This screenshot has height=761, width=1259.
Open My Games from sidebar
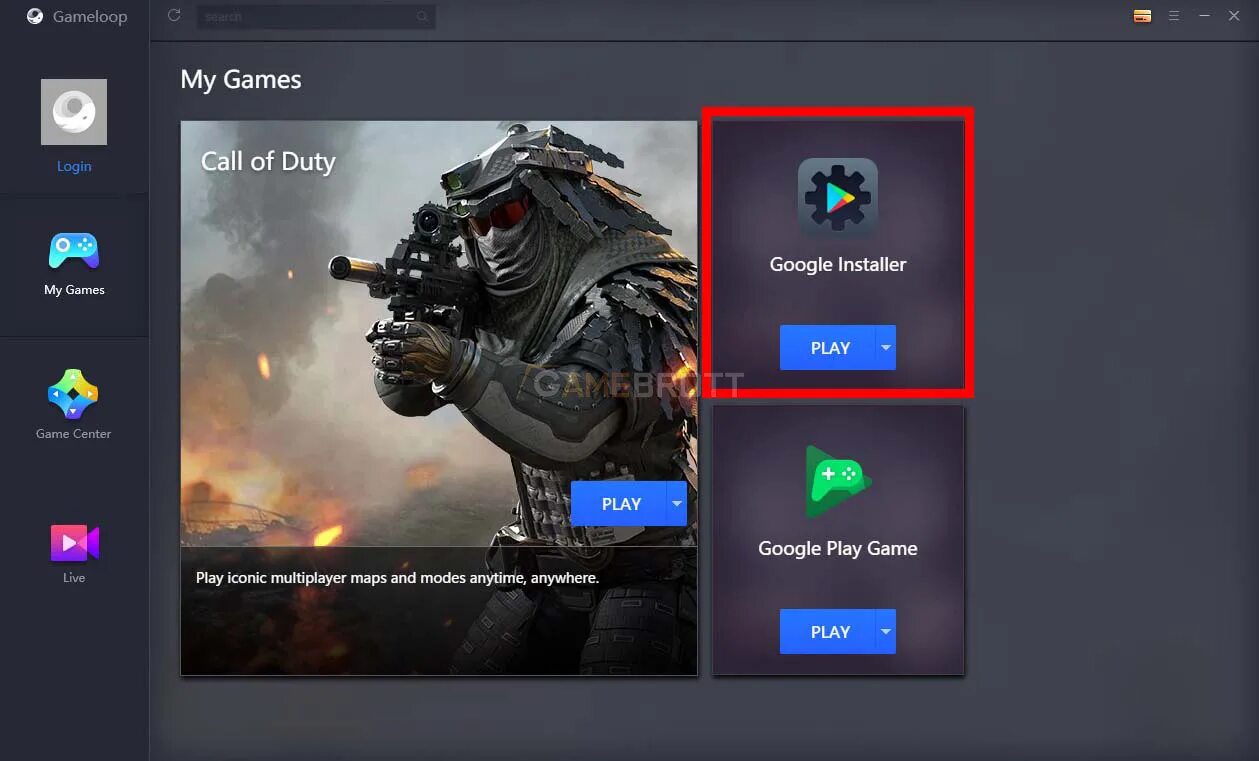tap(74, 264)
